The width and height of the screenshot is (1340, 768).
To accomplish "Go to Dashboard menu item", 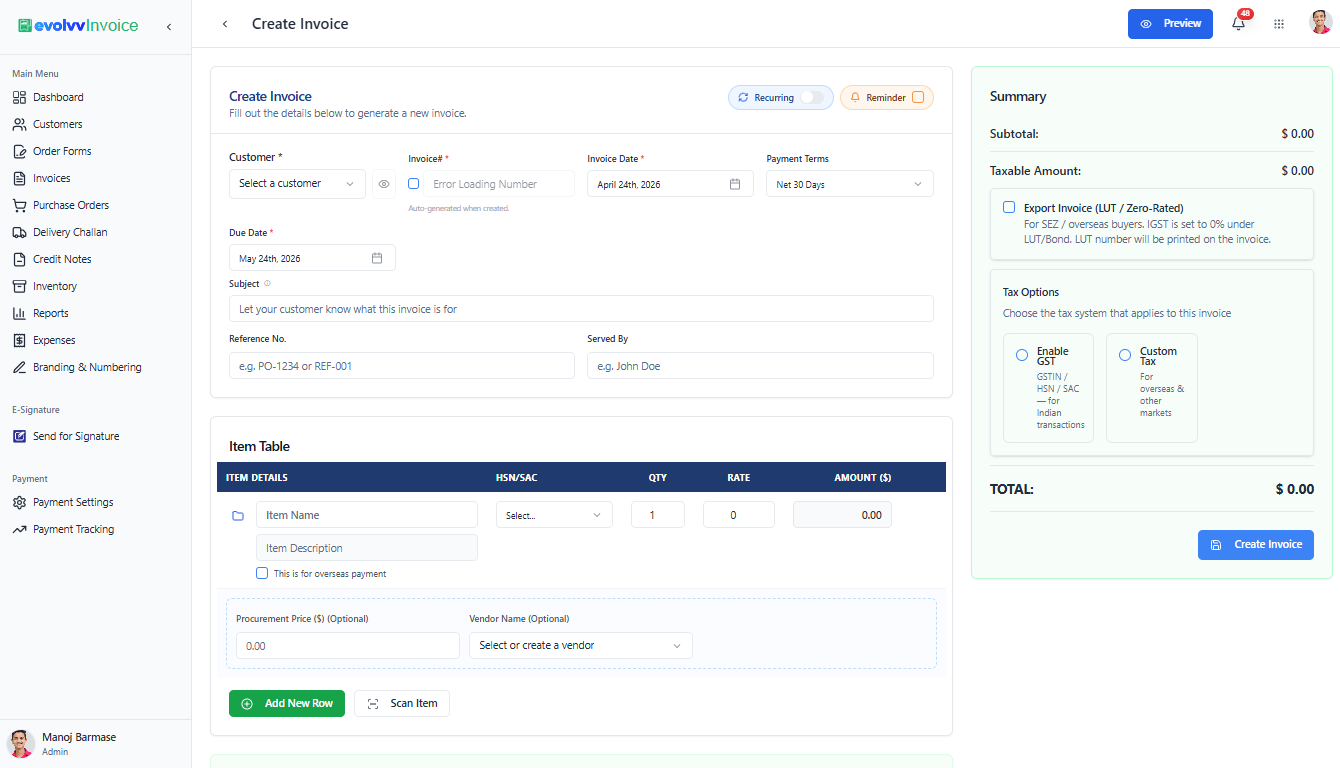I will point(58,97).
